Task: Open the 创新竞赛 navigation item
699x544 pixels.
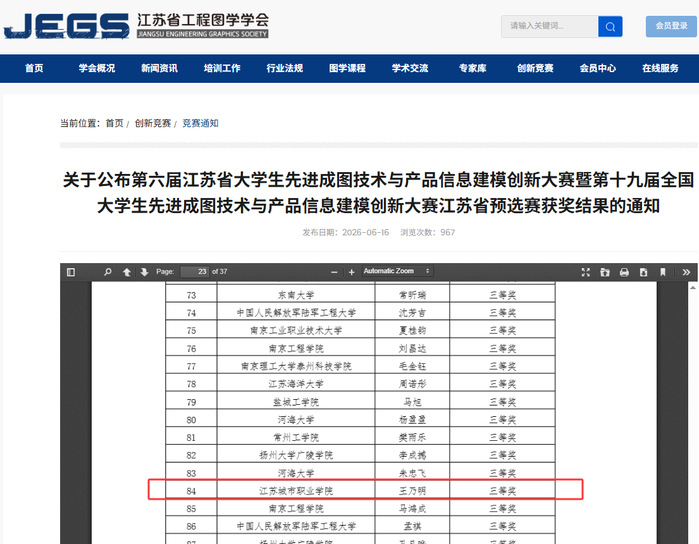Action: (x=535, y=68)
